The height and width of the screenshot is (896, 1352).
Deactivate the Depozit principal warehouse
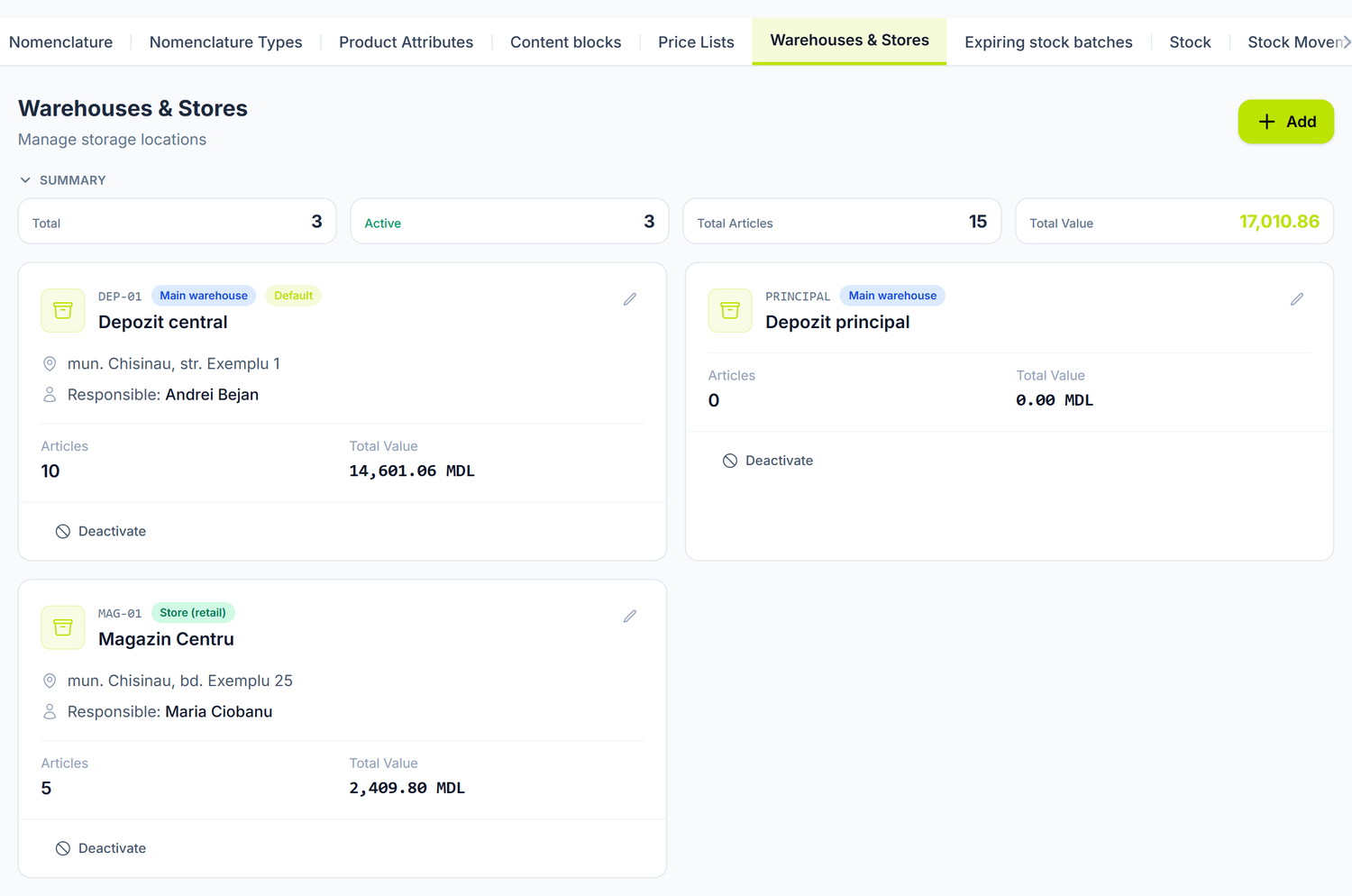coord(768,461)
